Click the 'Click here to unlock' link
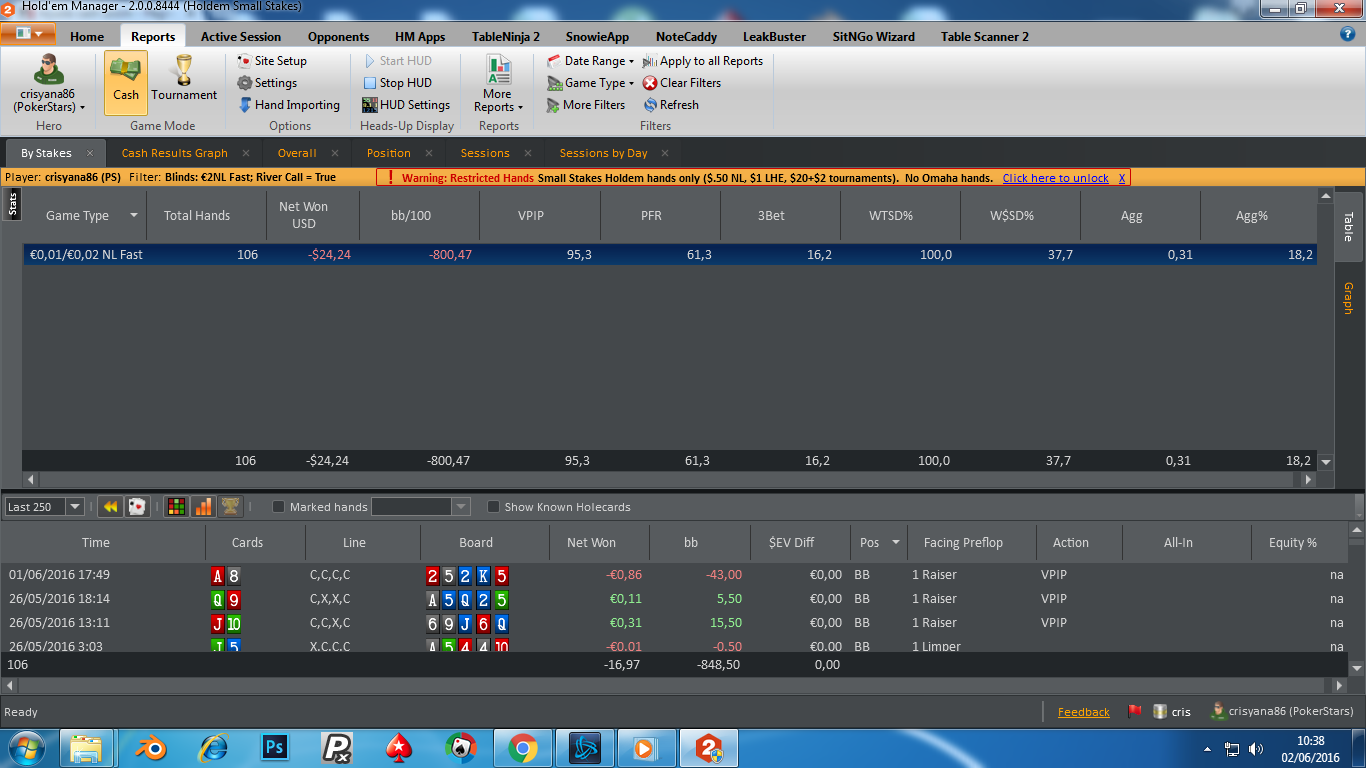1366x768 pixels. coord(1056,178)
